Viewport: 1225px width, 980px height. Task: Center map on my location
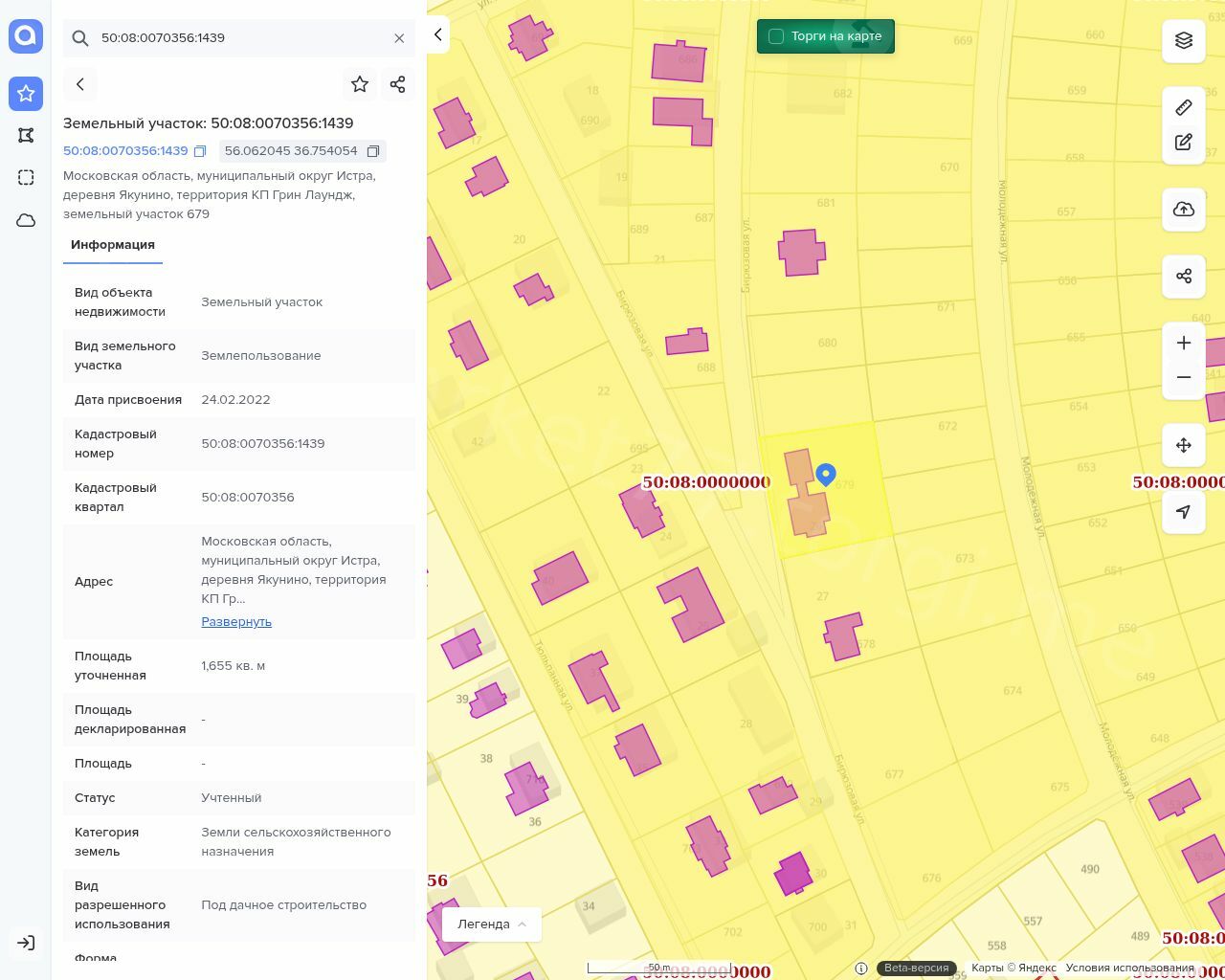tap(1184, 512)
